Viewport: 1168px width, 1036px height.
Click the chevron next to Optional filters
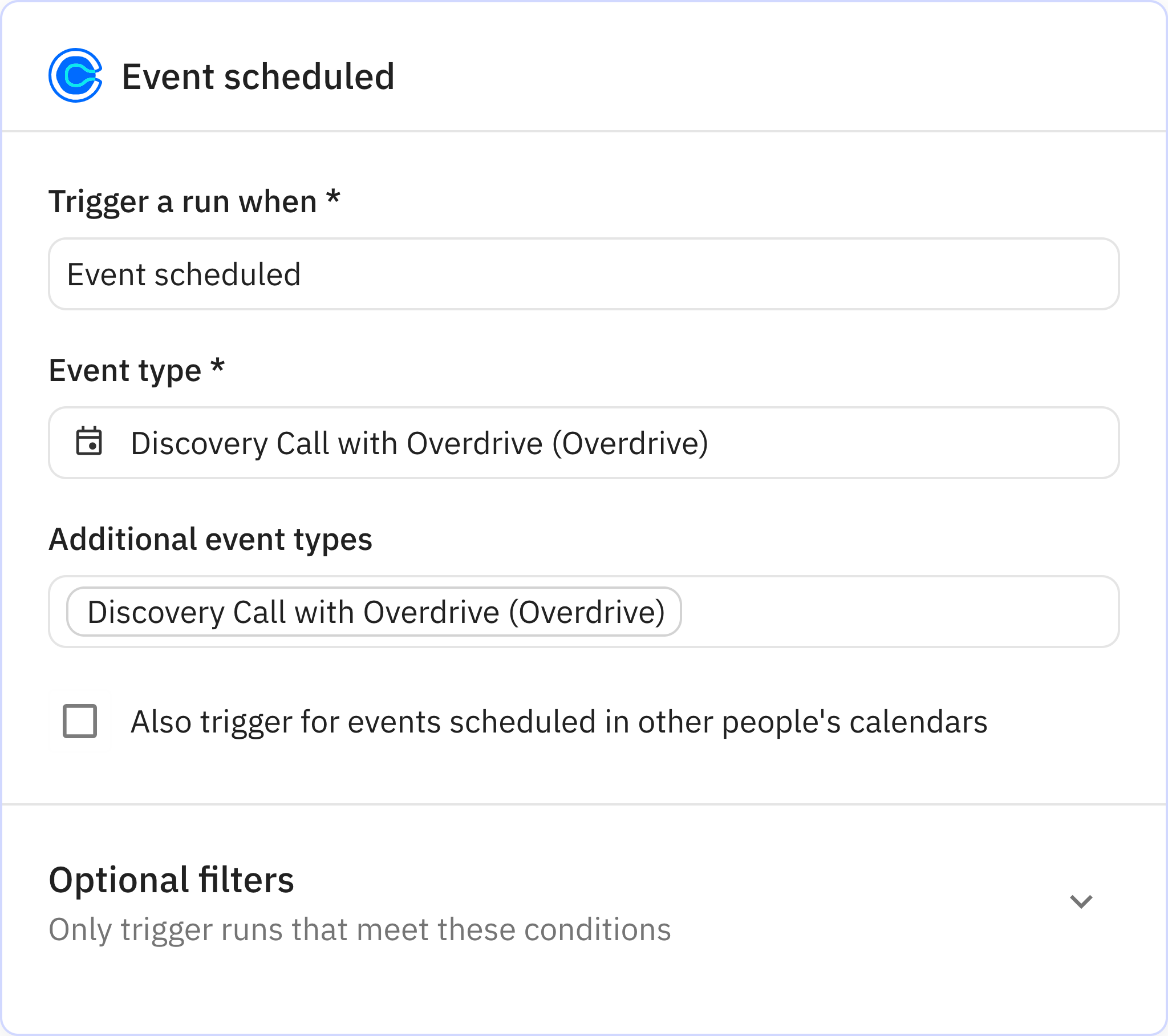point(1082,901)
